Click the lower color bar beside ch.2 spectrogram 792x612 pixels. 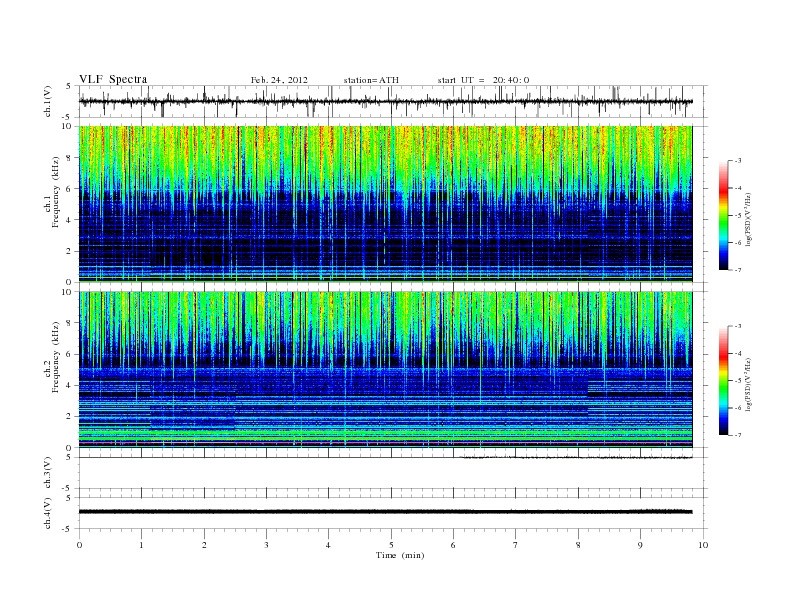(x=724, y=380)
